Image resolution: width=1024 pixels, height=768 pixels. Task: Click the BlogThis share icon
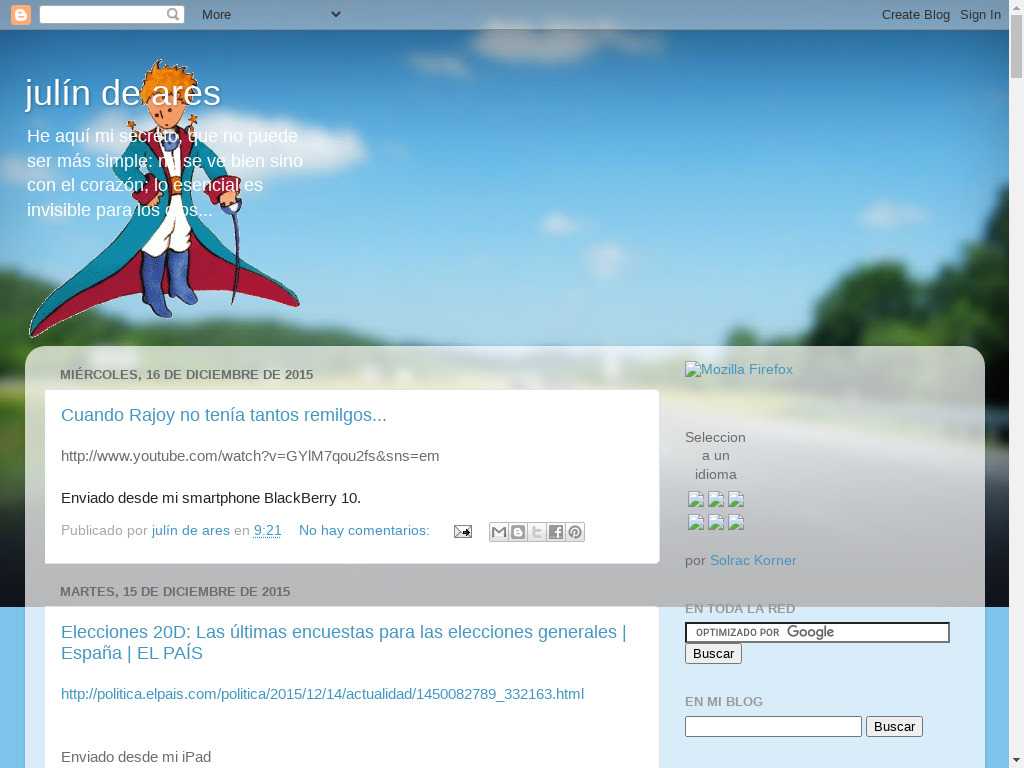tap(518, 532)
